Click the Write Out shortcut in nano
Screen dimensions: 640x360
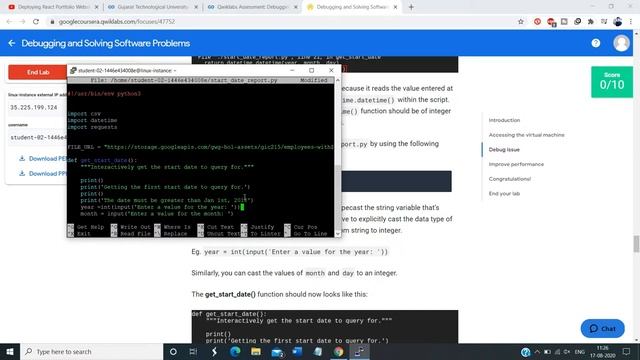(x=131, y=227)
